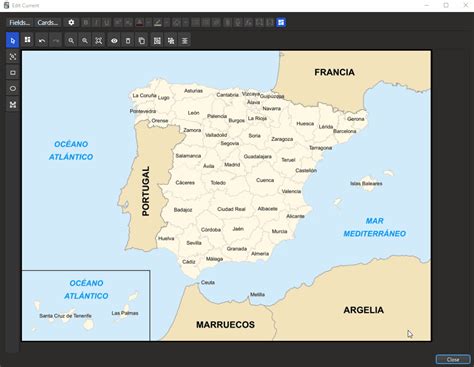
Task: Ungroup the selected masks
Action: [171, 41]
